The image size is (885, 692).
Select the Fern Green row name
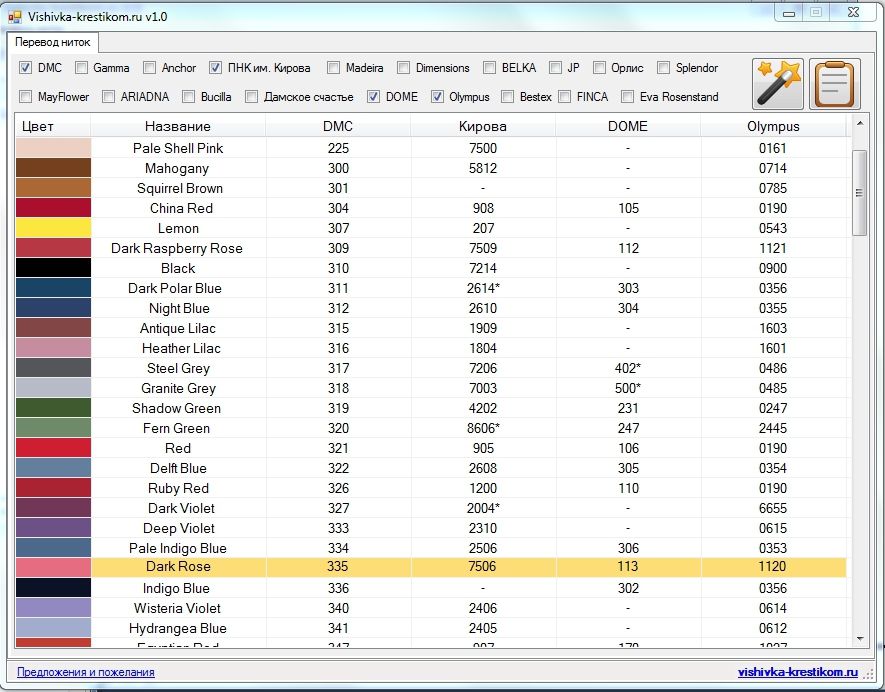pos(176,428)
